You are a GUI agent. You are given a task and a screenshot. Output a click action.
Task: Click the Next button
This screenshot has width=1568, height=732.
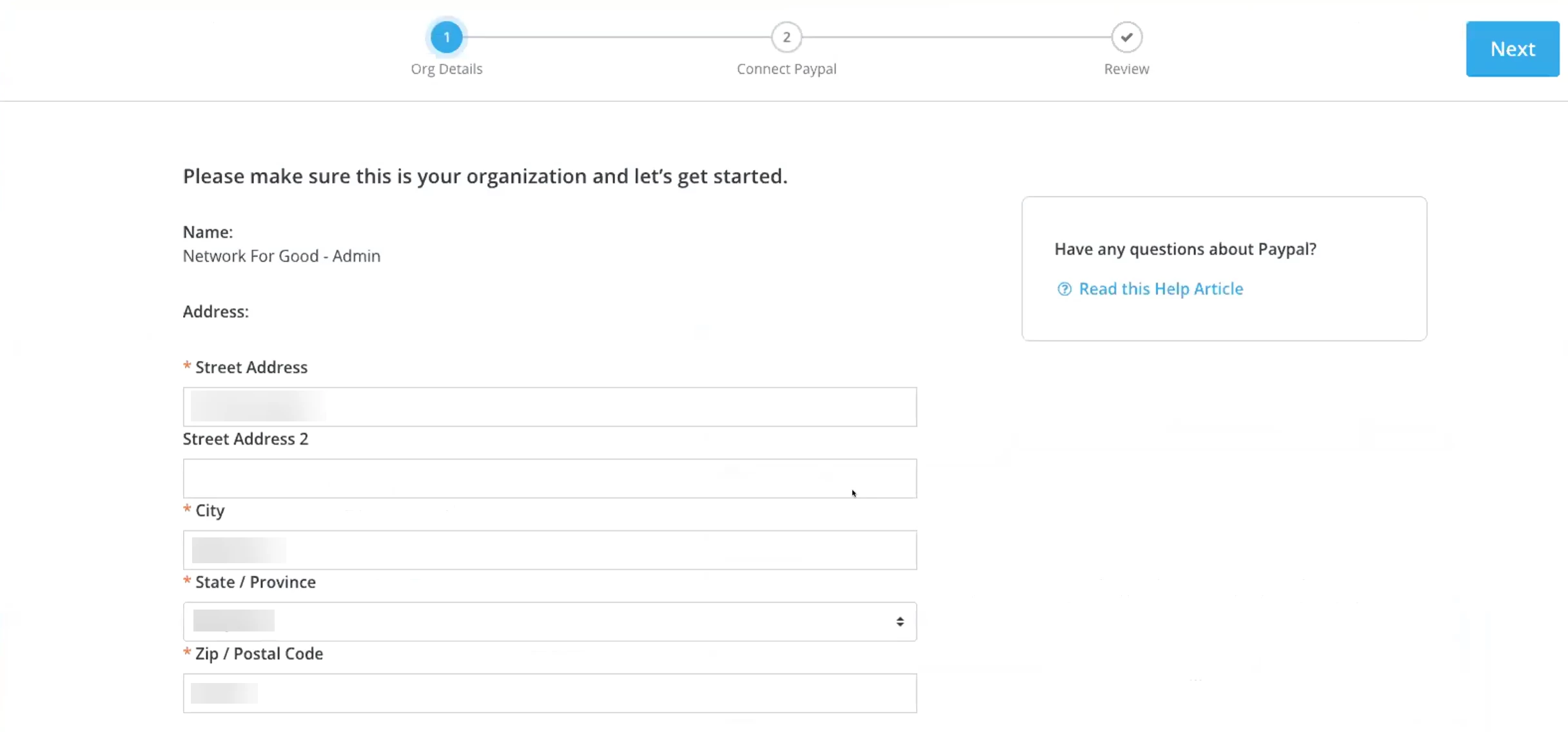pyautogui.click(x=1512, y=48)
